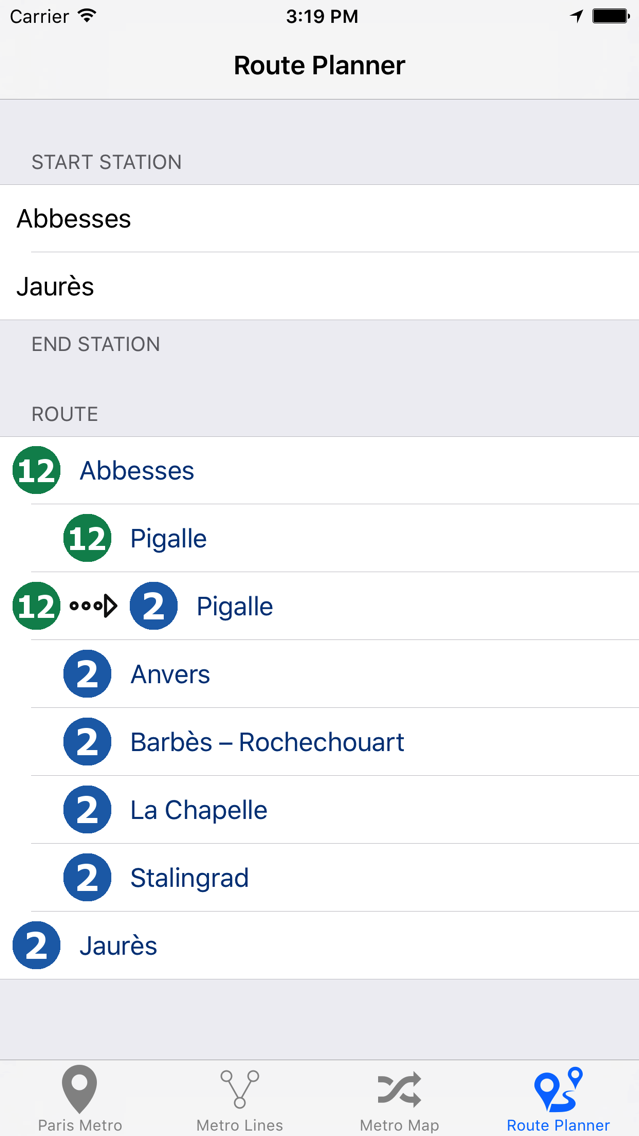Image resolution: width=639 pixels, height=1136 pixels.
Task: Select the Anvers route stop
Action: click(x=170, y=675)
